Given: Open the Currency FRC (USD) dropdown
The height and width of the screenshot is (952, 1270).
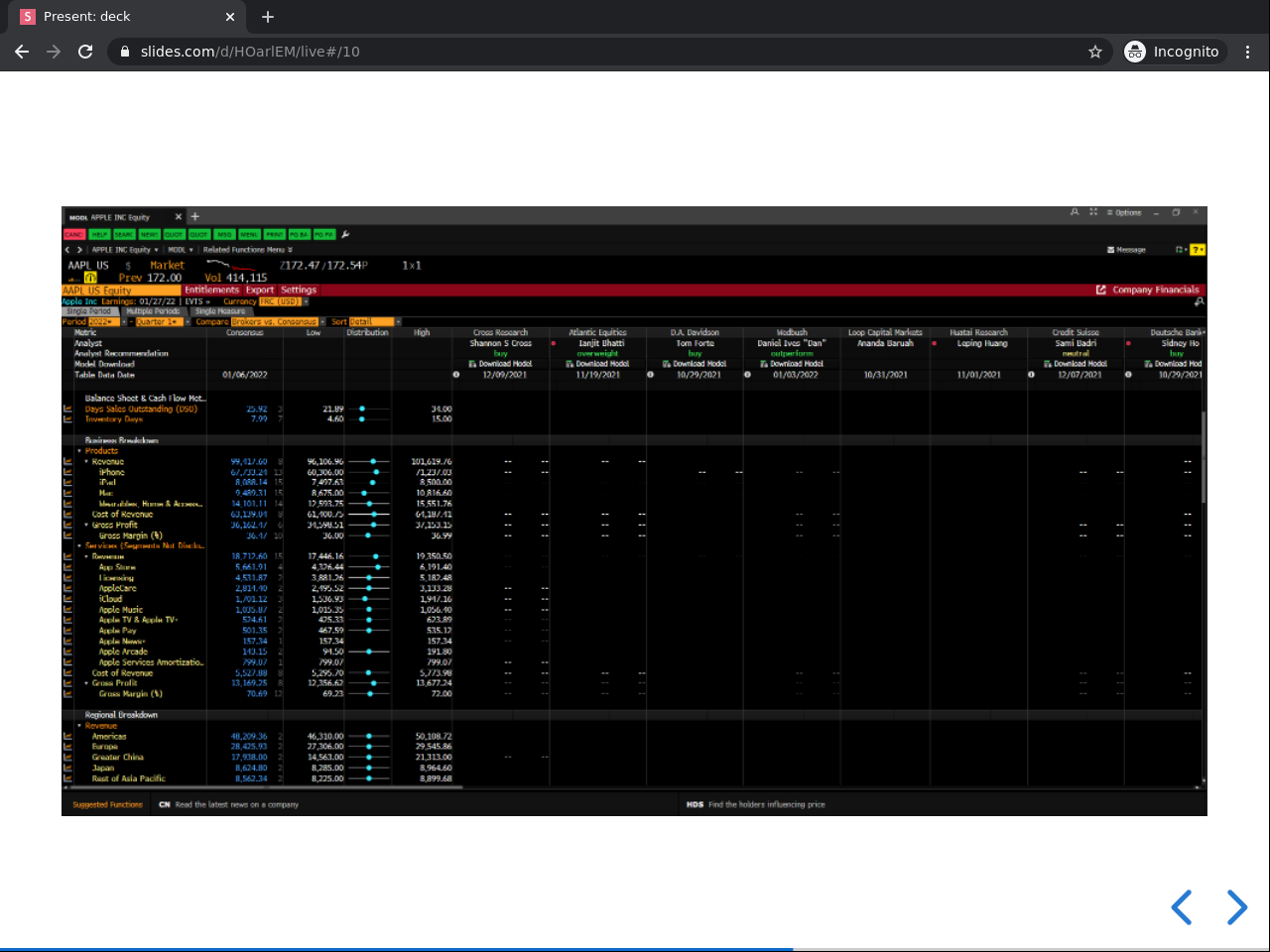Looking at the screenshot, I should [x=285, y=301].
